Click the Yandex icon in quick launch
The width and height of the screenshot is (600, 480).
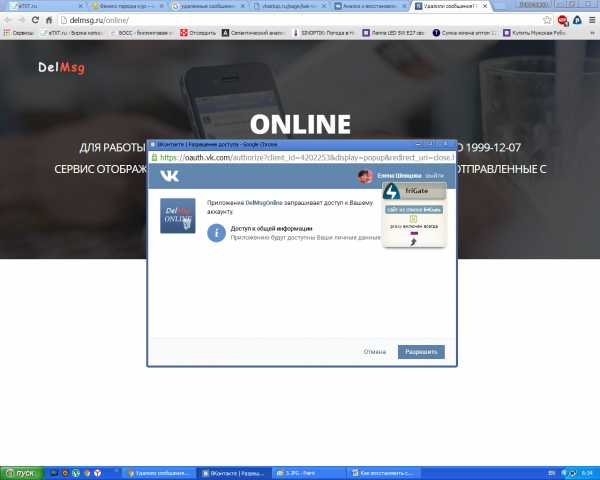(x=98, y=473)
